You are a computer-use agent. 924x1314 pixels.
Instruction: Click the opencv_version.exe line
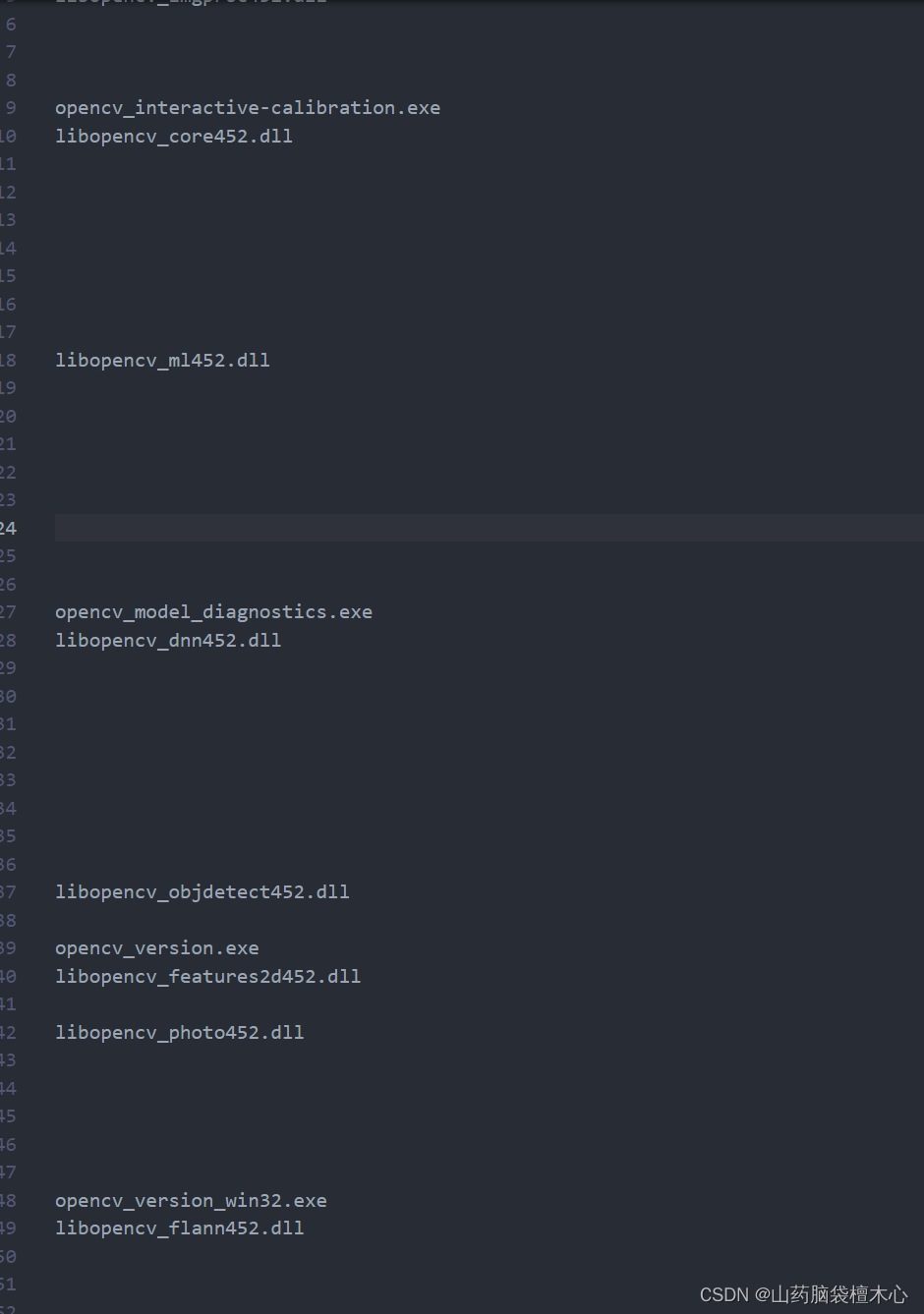point(157,948)
